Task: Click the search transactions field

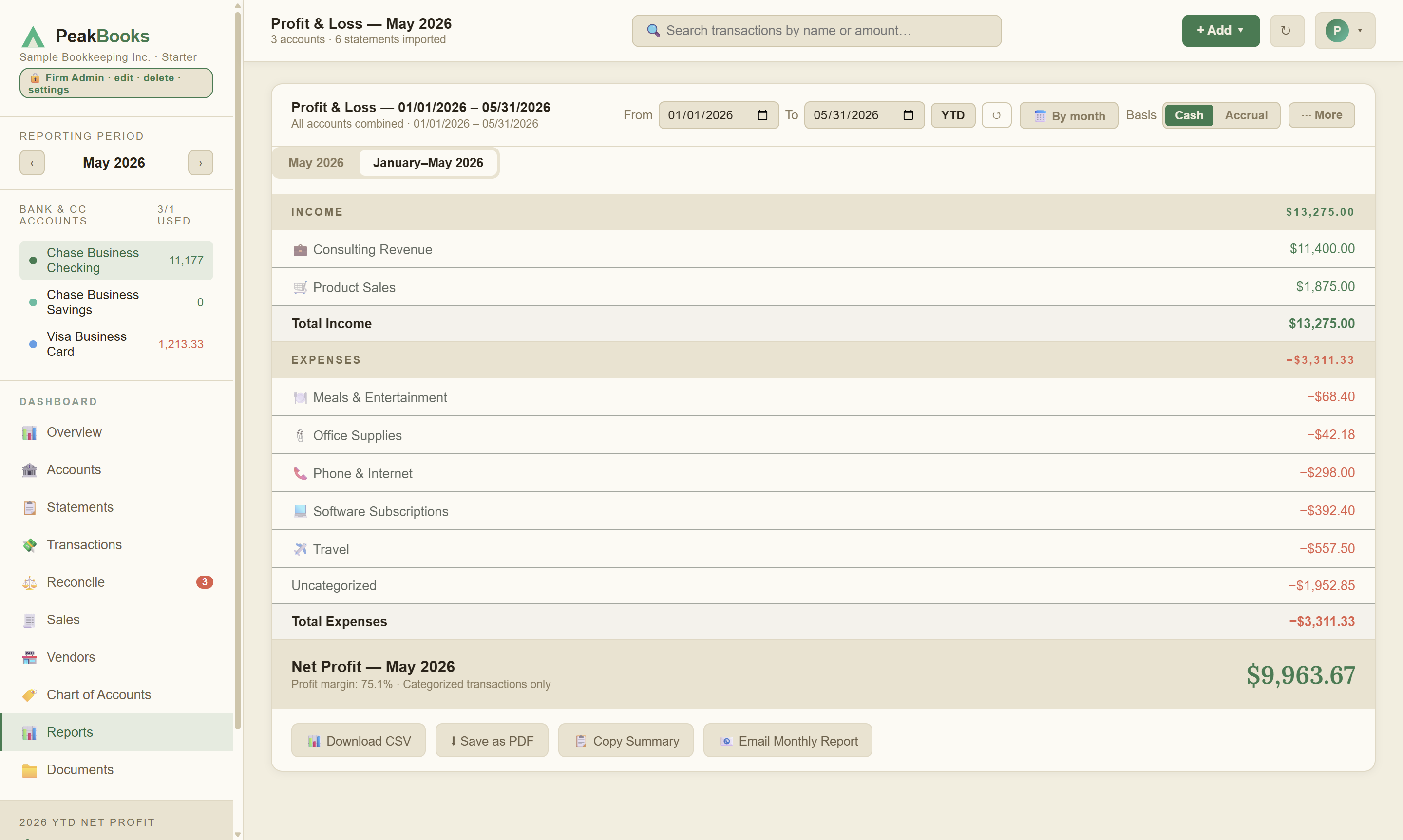Action: point(816,31)
